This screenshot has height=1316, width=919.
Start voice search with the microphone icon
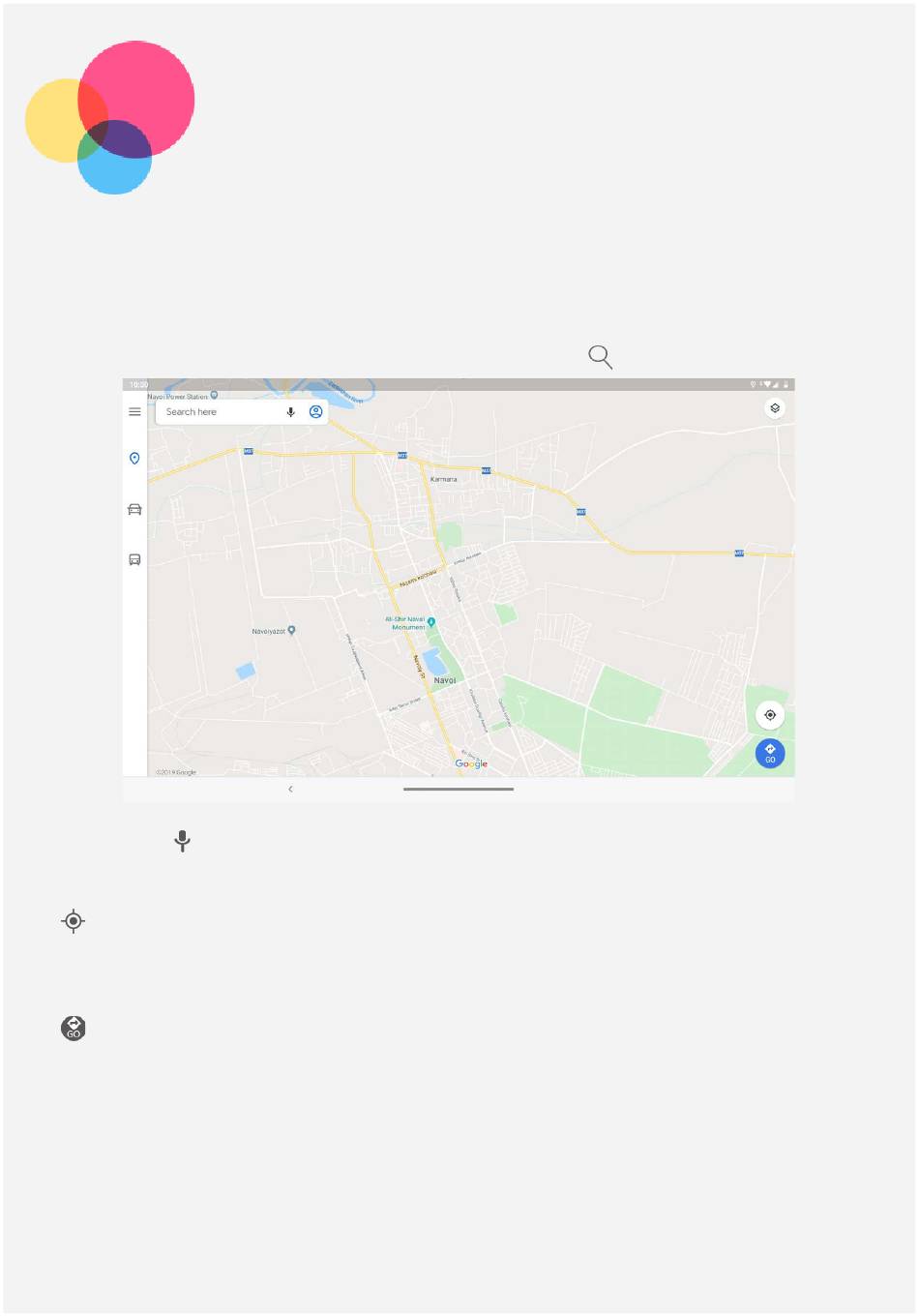click(x=290, y=412)
